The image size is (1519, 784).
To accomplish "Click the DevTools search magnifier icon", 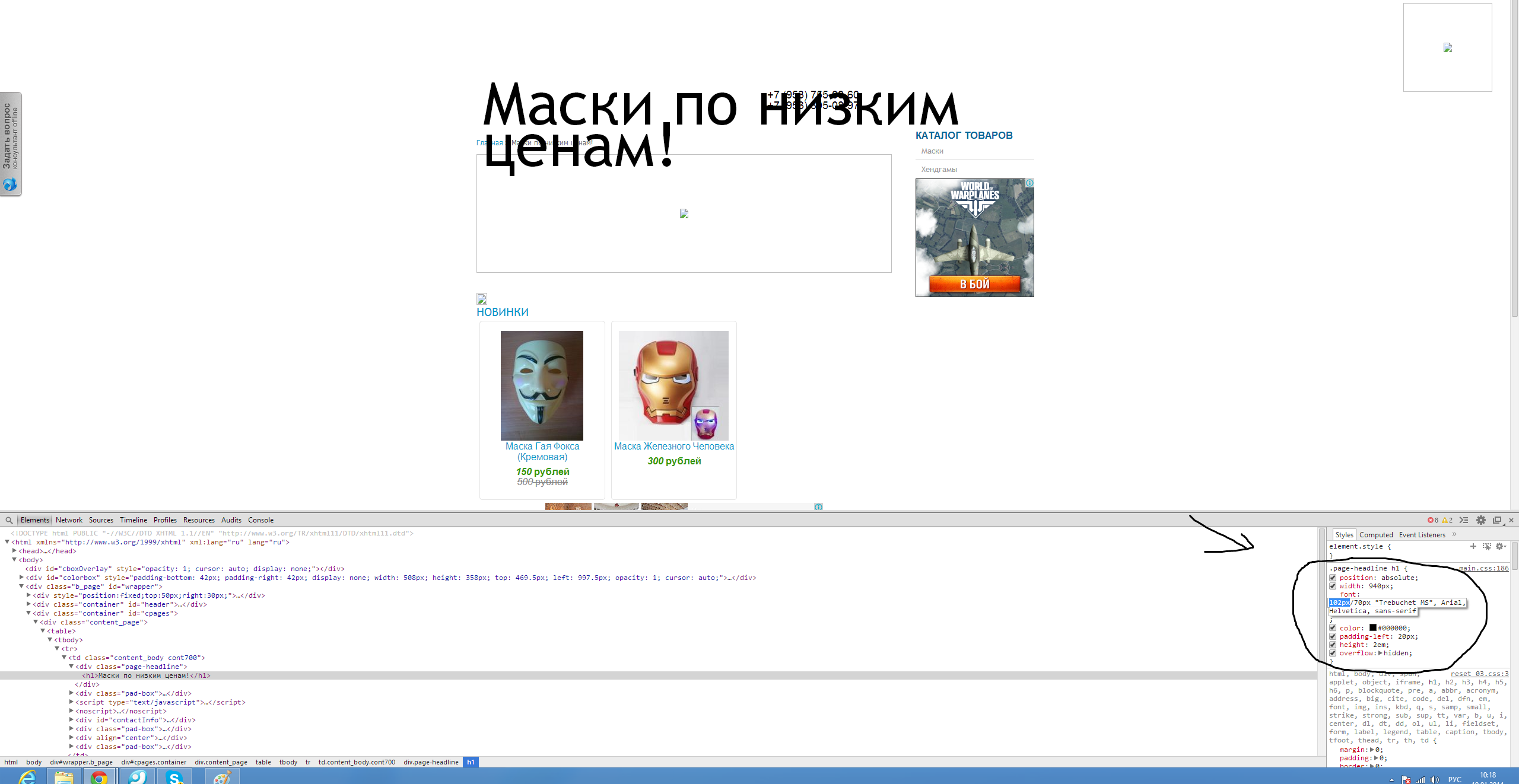I will pos(9,520).
